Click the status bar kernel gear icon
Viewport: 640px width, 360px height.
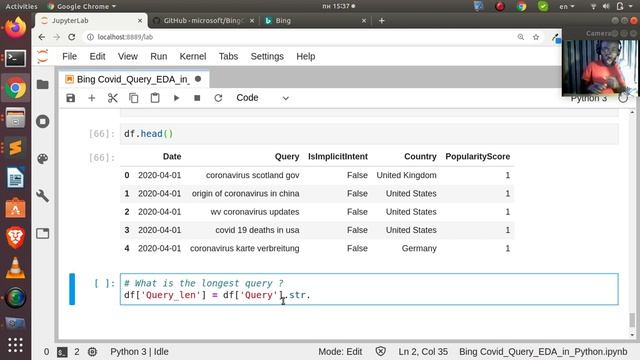click(x=93, y=352)
